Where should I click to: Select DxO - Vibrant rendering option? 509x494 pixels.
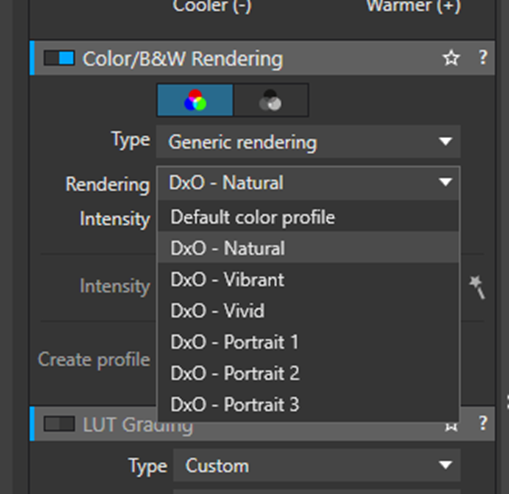(x=308, y=279)
